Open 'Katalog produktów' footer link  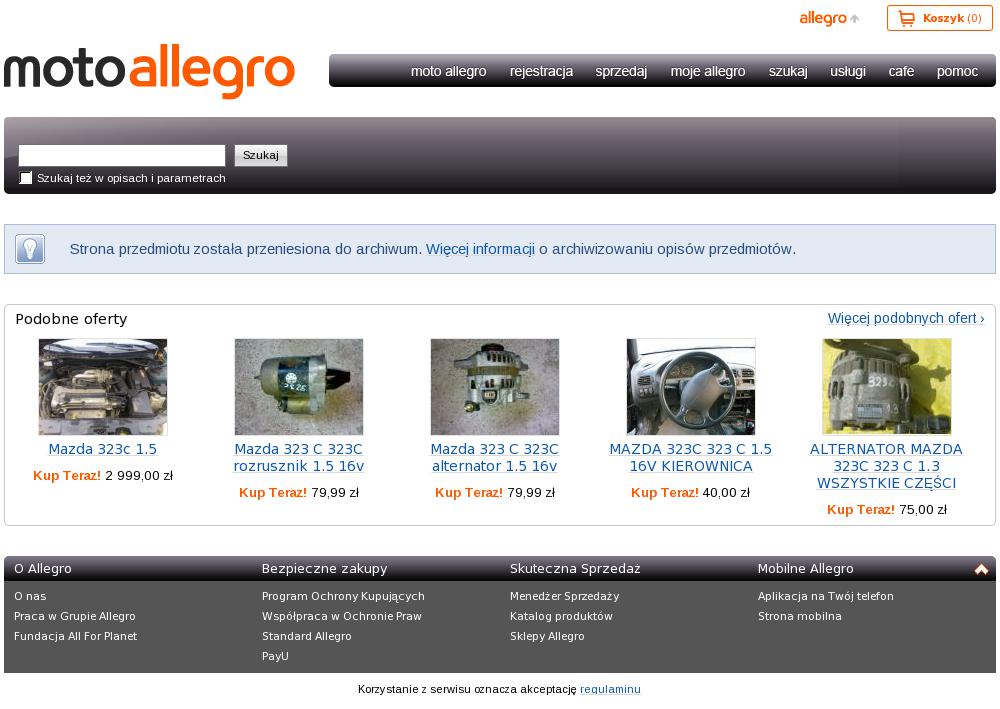(x=561, y=617)
